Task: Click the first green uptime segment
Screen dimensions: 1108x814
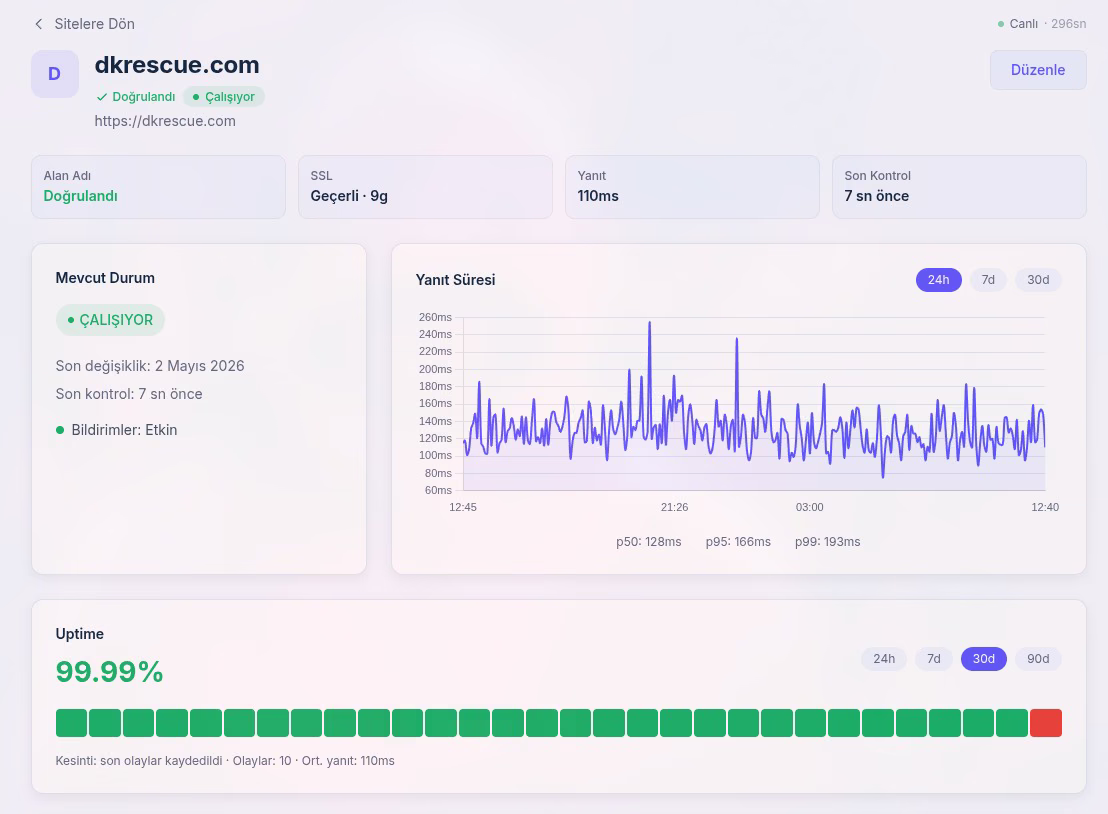Action: point(71,723)
